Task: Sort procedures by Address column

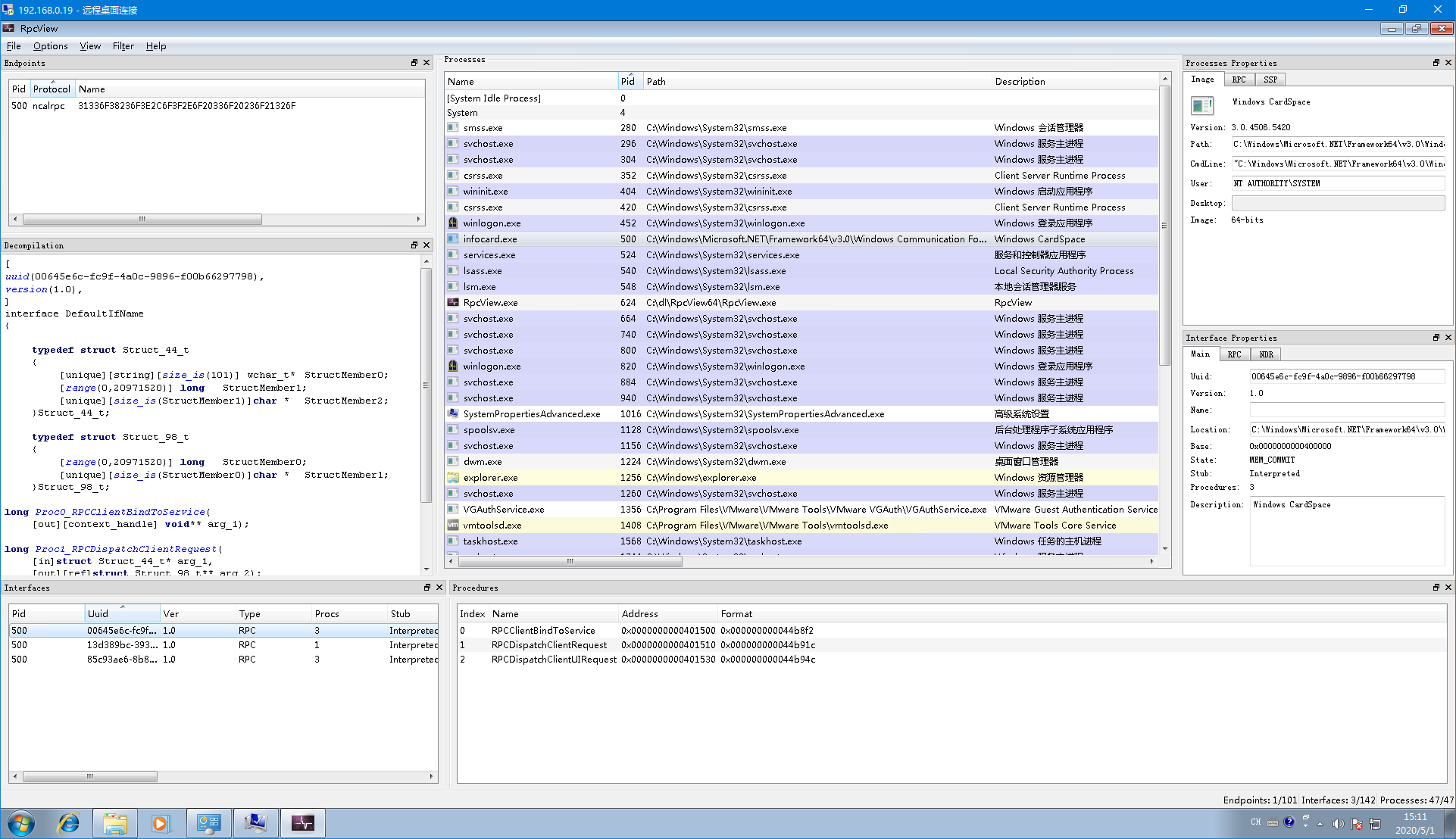Action: (667, 614)
